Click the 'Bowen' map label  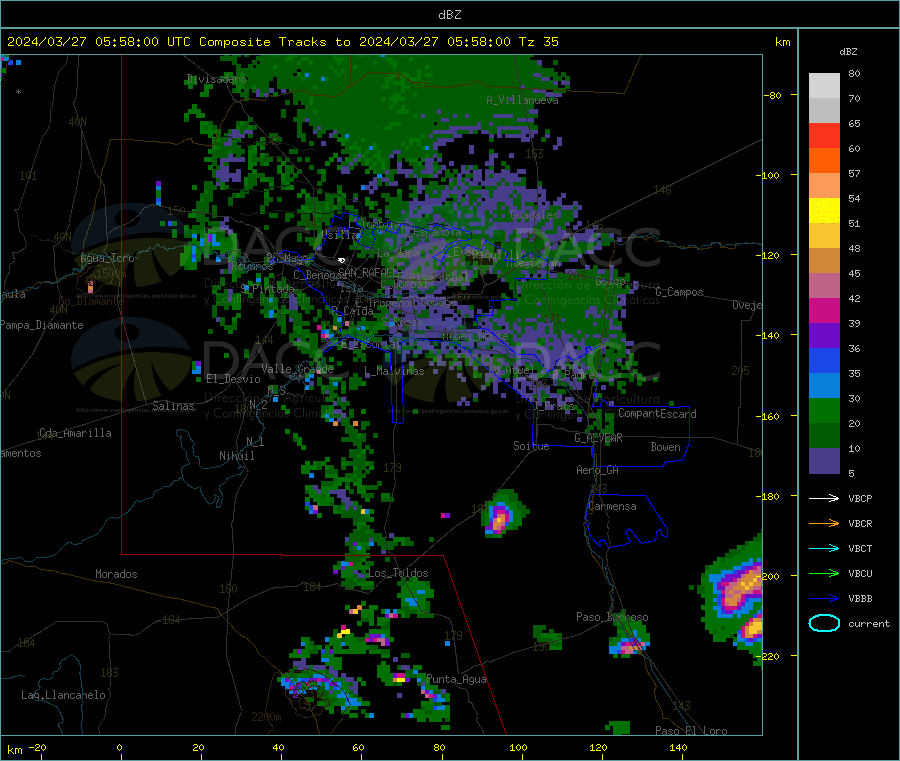(x=665, y=447)
